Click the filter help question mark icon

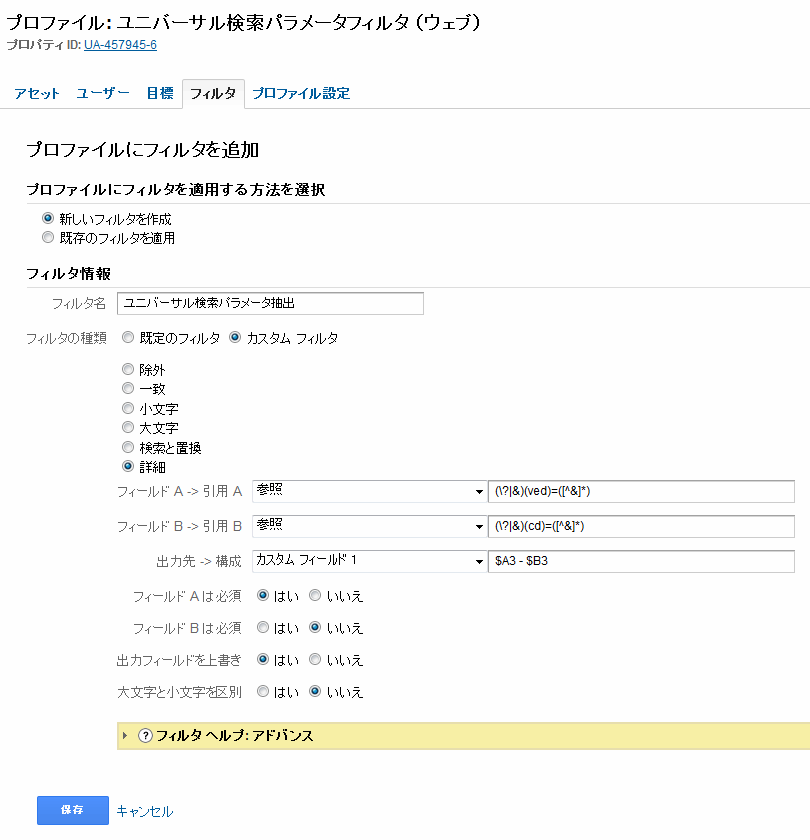pyautogui.click(x=145, y=736)
